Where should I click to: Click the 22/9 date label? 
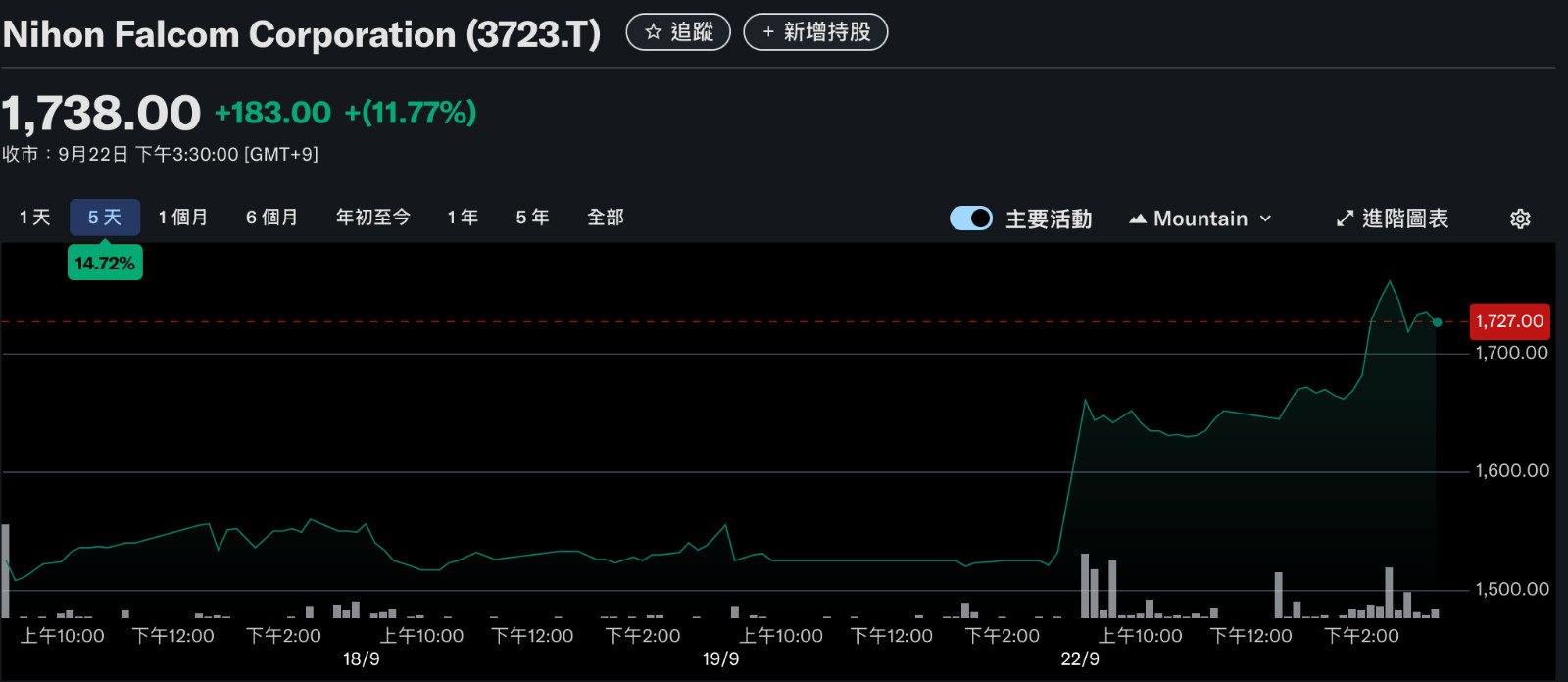tap(1080, 659)
